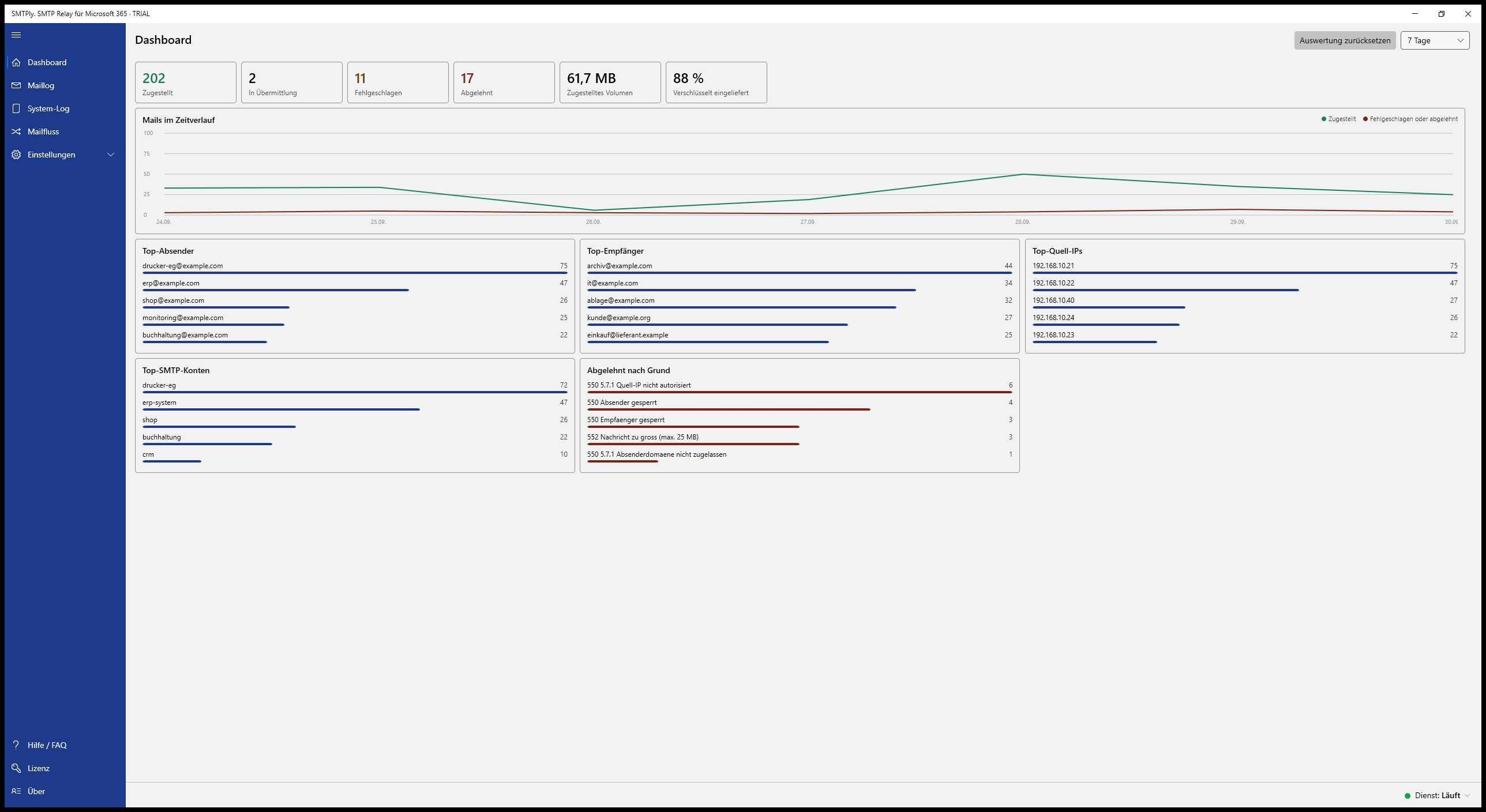Click the green Zugestellt legend dot
This screenshot has height=812, width=1486.
(x=1324, y=119)
